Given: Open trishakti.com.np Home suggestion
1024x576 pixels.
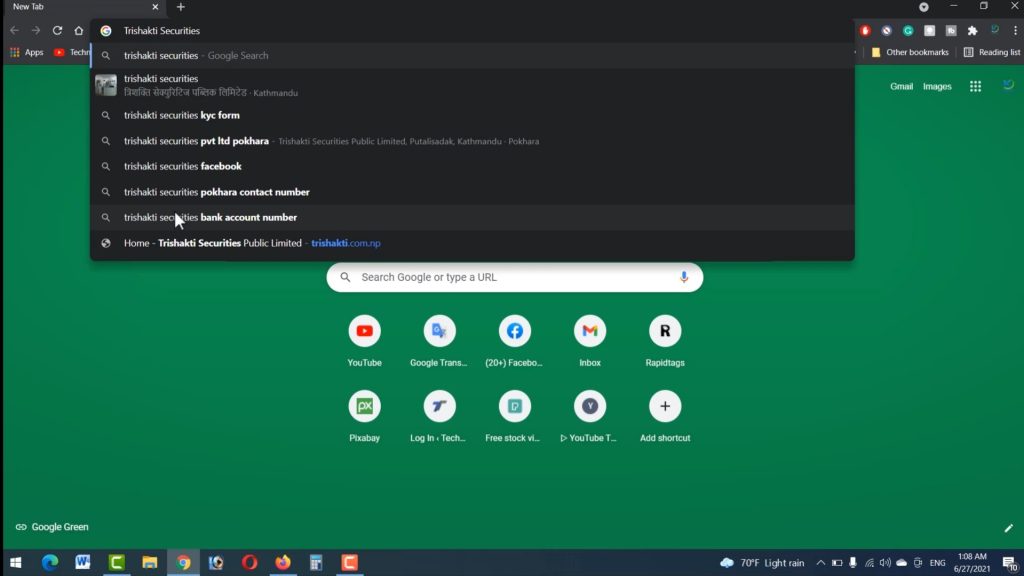Looking at the screenshot, I should coord(472,243).
